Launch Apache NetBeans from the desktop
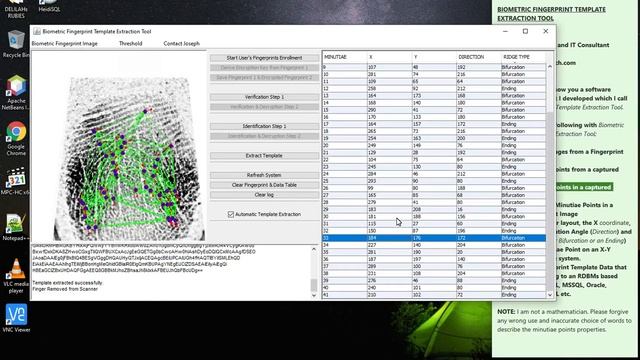This screenshot has width=640, height=360. pos(16,92)
